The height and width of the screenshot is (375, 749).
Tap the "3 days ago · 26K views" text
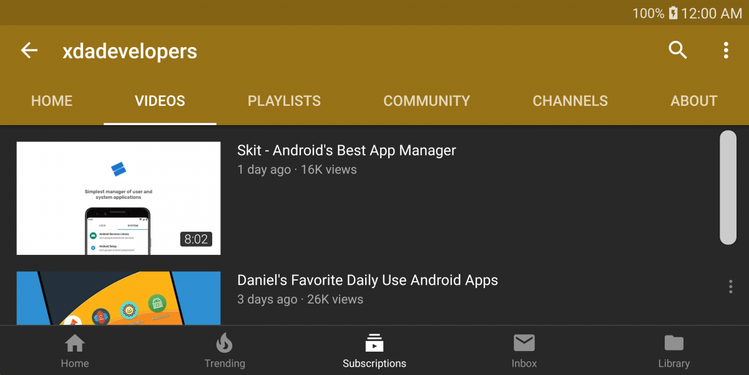(x=300, y=300)
